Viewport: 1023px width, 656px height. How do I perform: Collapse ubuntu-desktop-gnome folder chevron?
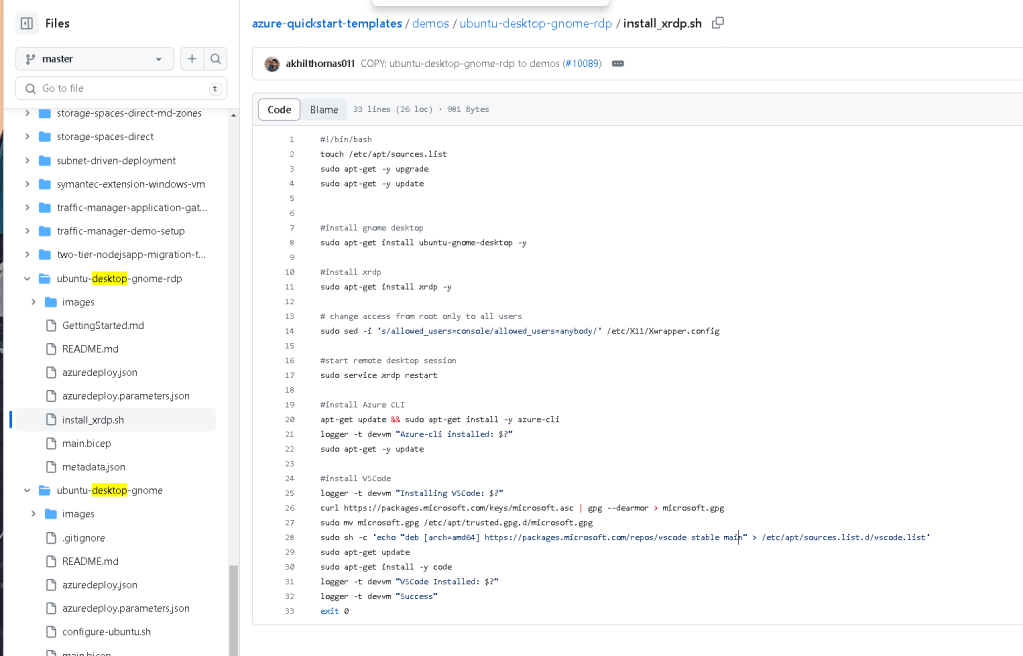[27, 490]
